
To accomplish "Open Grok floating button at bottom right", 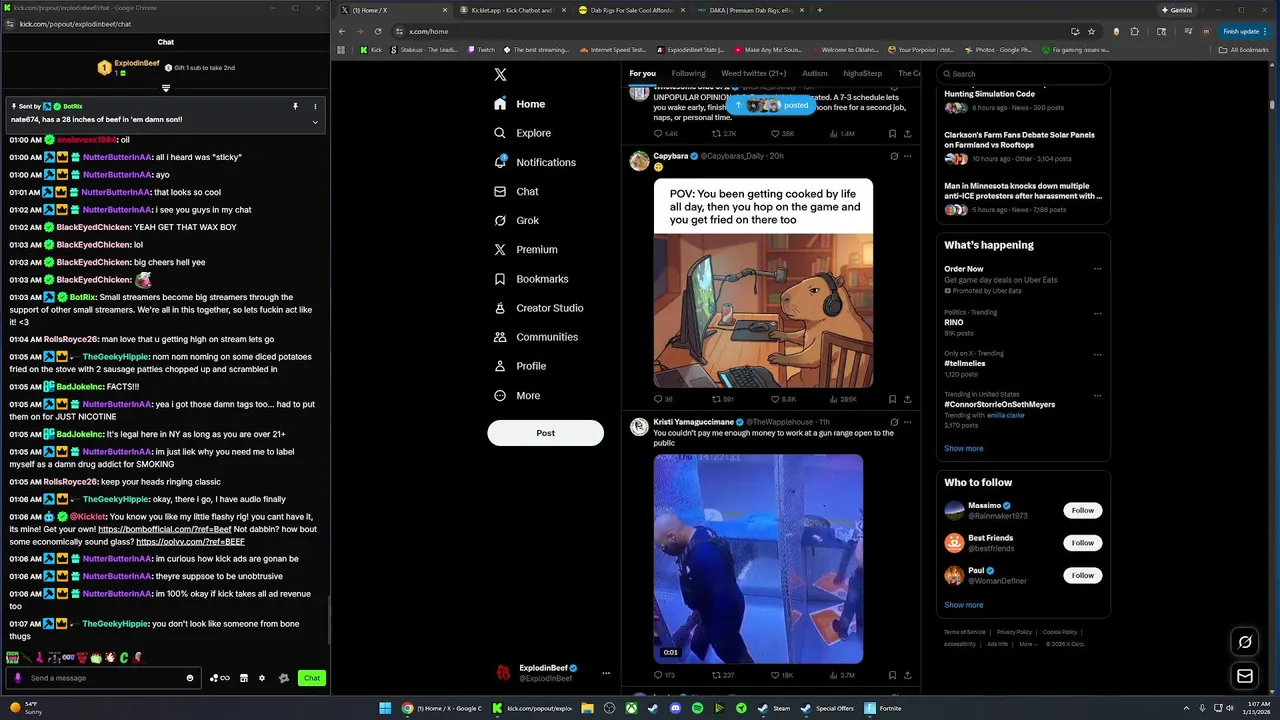I will 1245,642.
